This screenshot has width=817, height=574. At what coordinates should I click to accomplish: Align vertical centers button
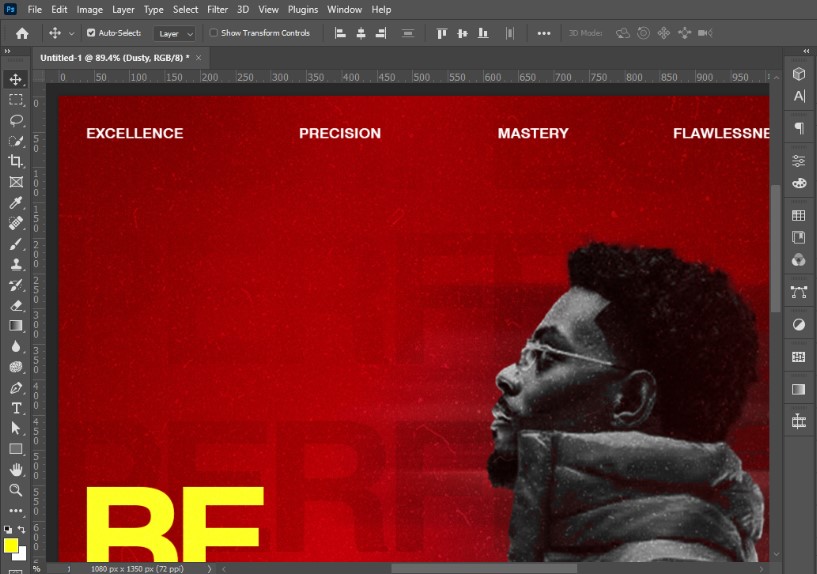click(x=462, y=33)
